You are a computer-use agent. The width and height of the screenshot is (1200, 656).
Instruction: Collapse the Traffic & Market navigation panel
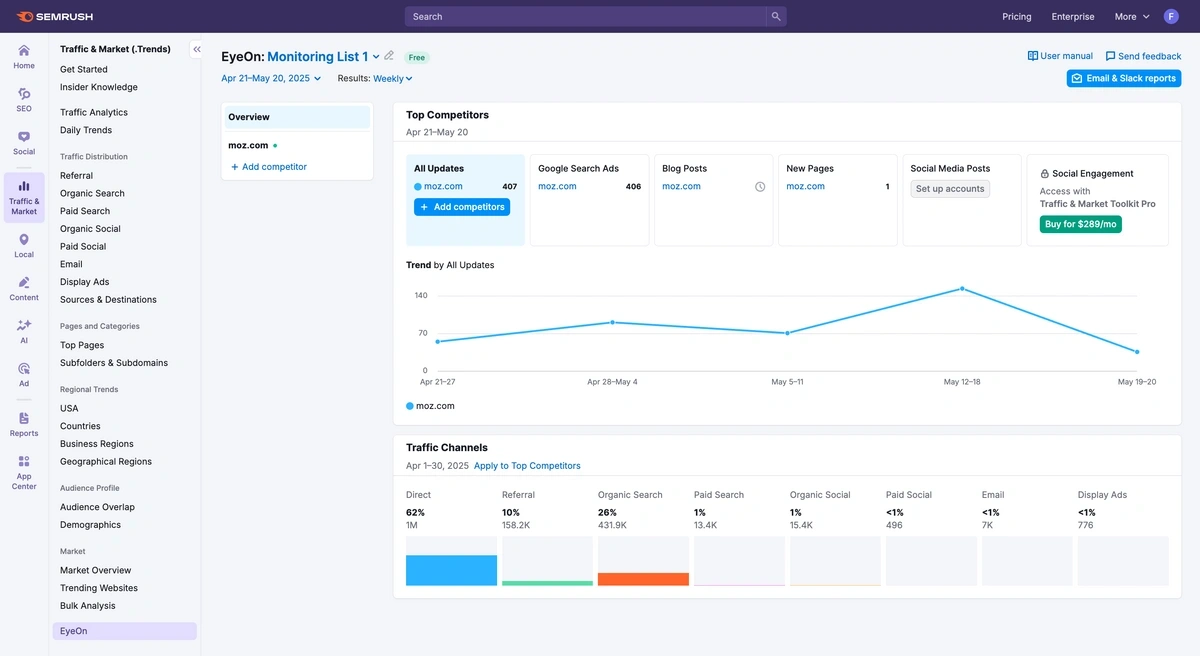point(196,48)
